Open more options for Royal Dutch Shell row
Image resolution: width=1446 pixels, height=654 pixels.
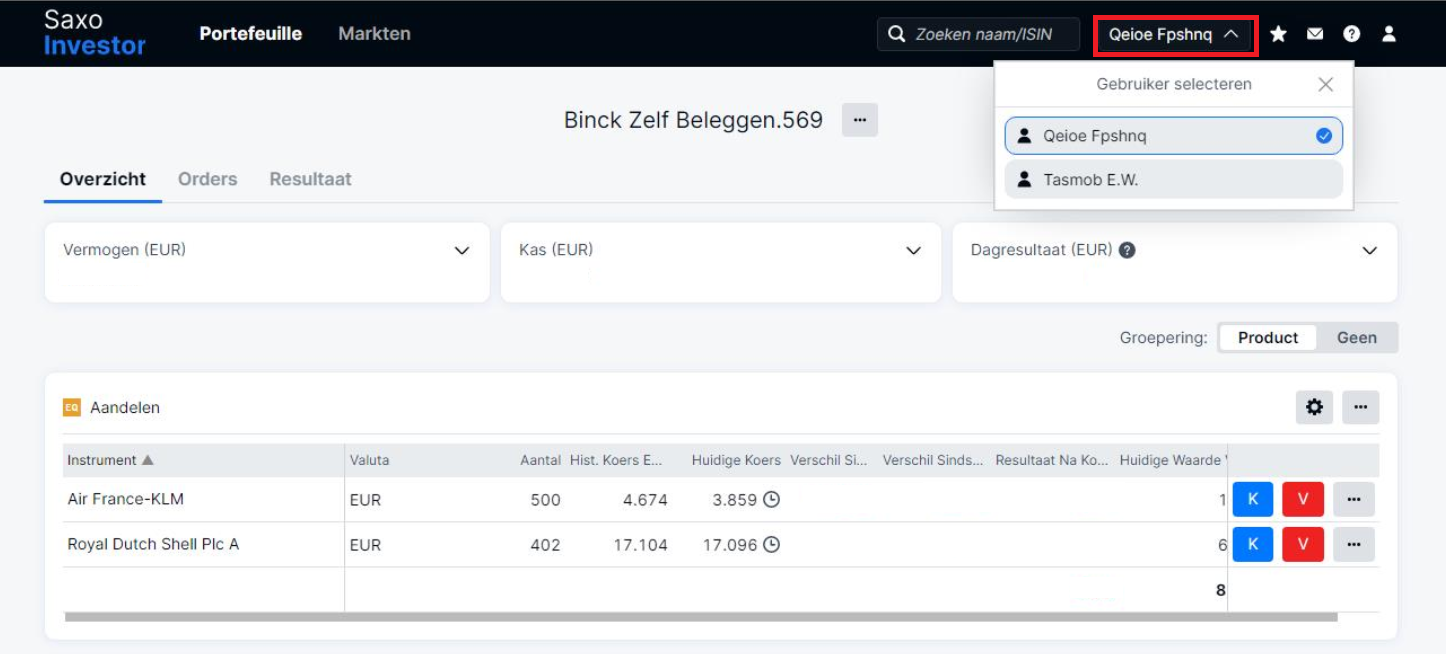click(x=1354, y=544)
